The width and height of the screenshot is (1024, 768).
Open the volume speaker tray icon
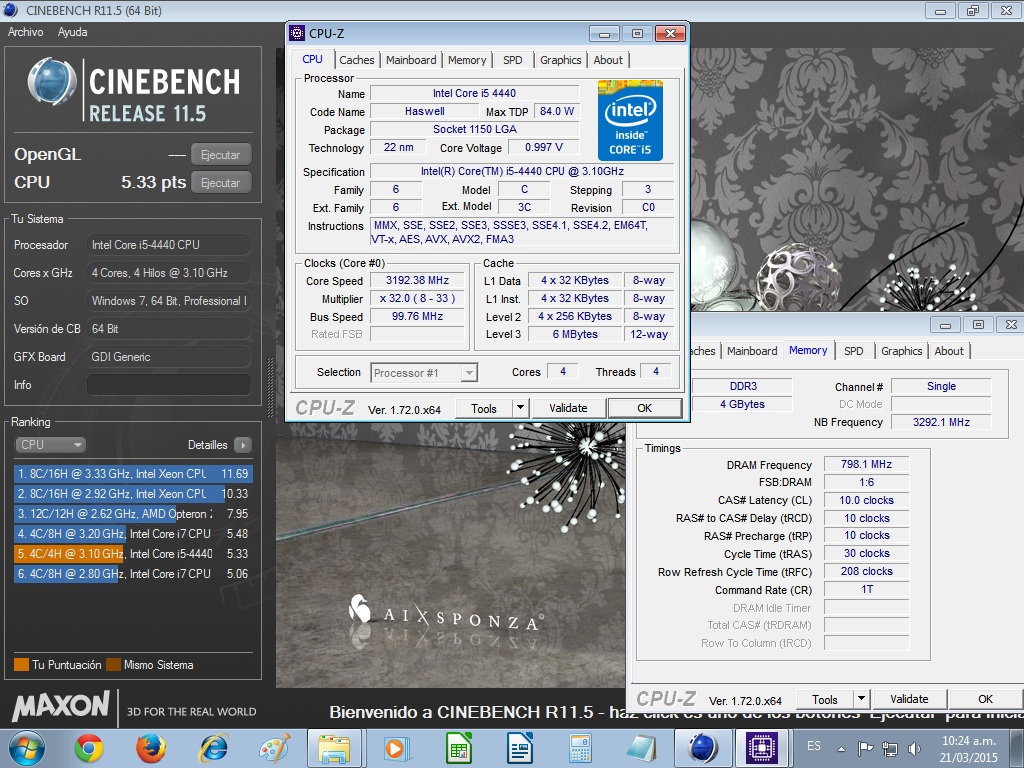pyautogui.click(x=914, y=748)
